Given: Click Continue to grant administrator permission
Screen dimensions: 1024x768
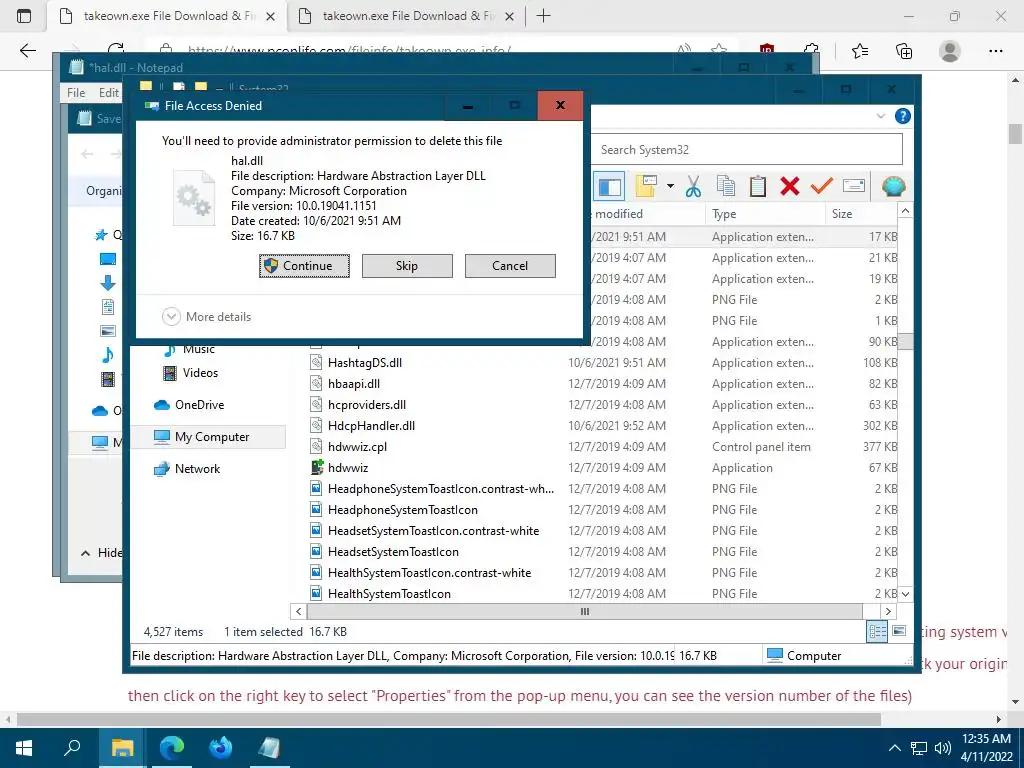Looking at the screenshot, I should [x=304, y=266].
